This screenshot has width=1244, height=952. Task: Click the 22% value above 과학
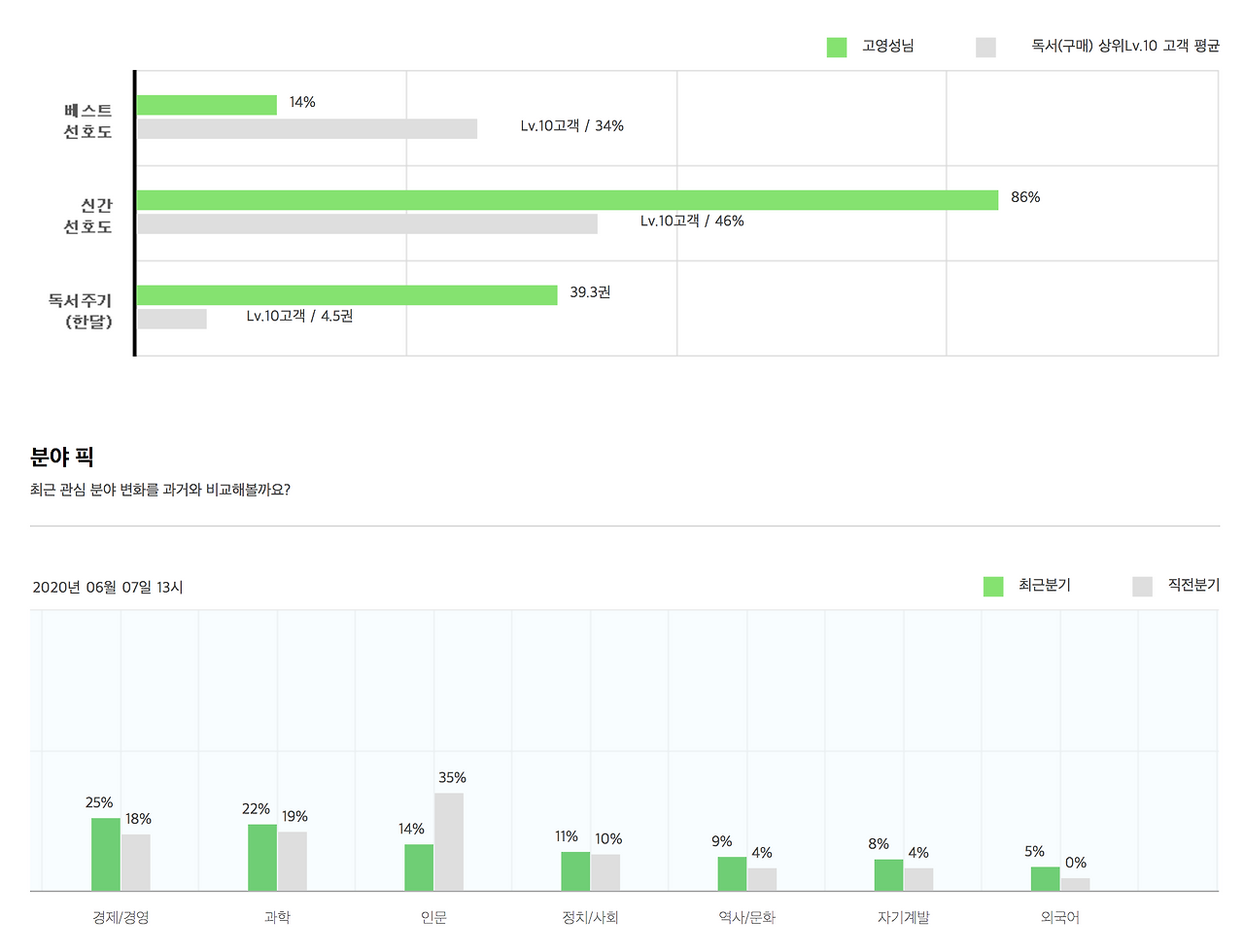point(256,809)
